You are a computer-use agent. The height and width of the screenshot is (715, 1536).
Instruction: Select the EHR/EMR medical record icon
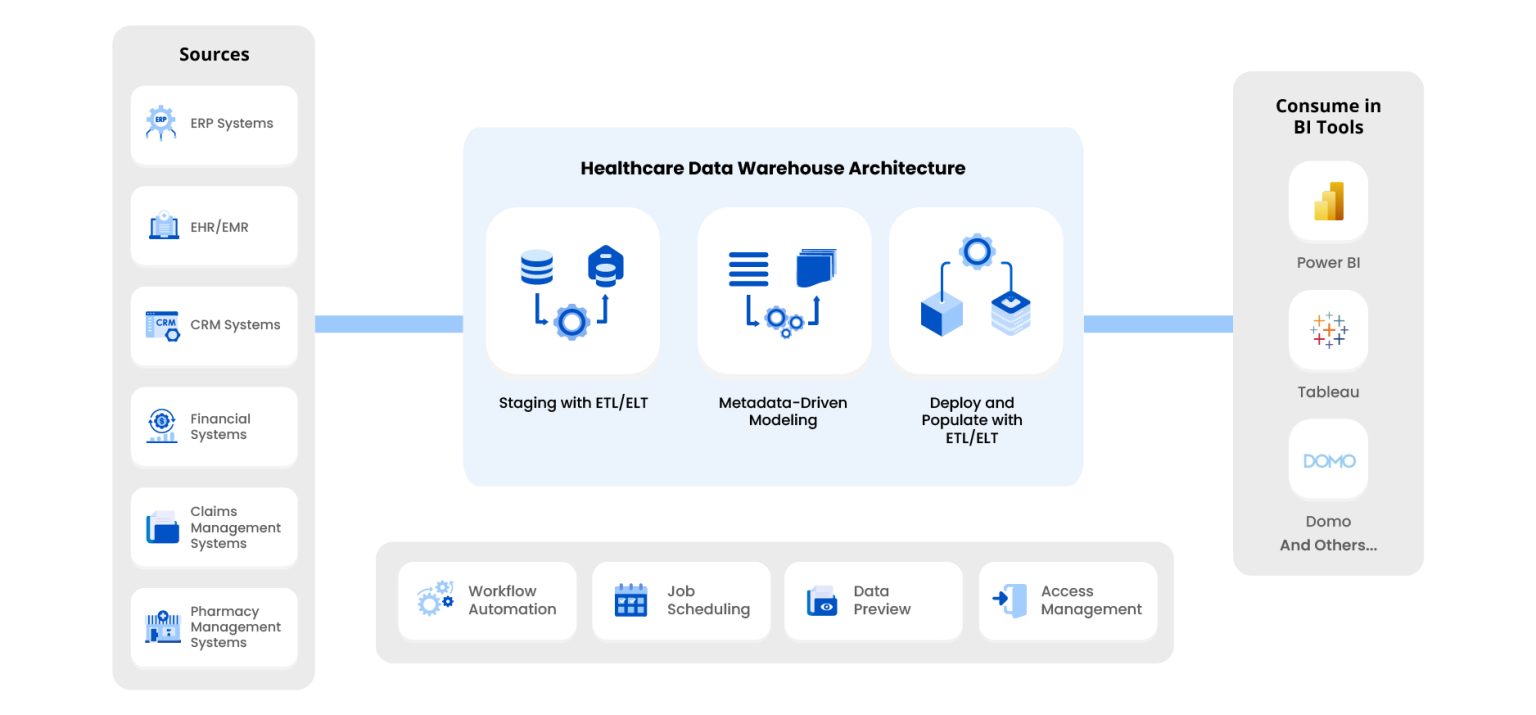pyautogui.click(x=163, y=226)
